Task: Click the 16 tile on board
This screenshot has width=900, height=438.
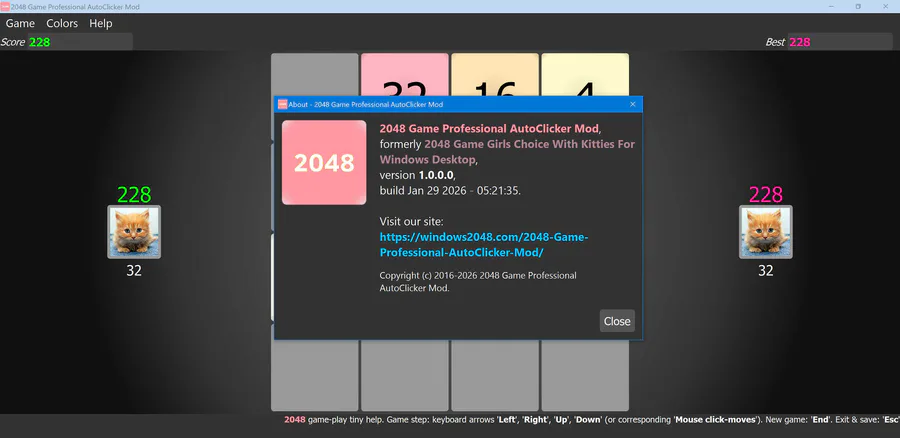Action: click(495, 75)
